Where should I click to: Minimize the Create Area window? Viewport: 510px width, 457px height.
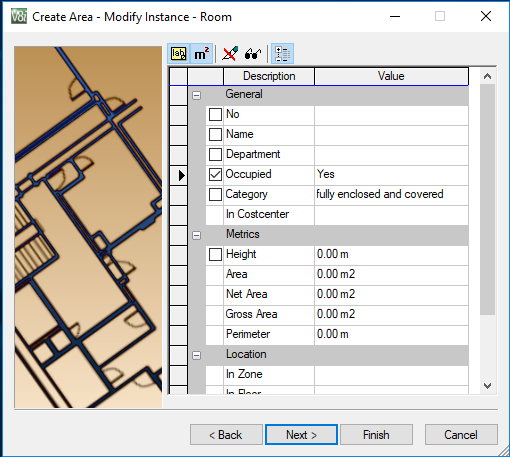pyautogui.click(x=395, y=16)
